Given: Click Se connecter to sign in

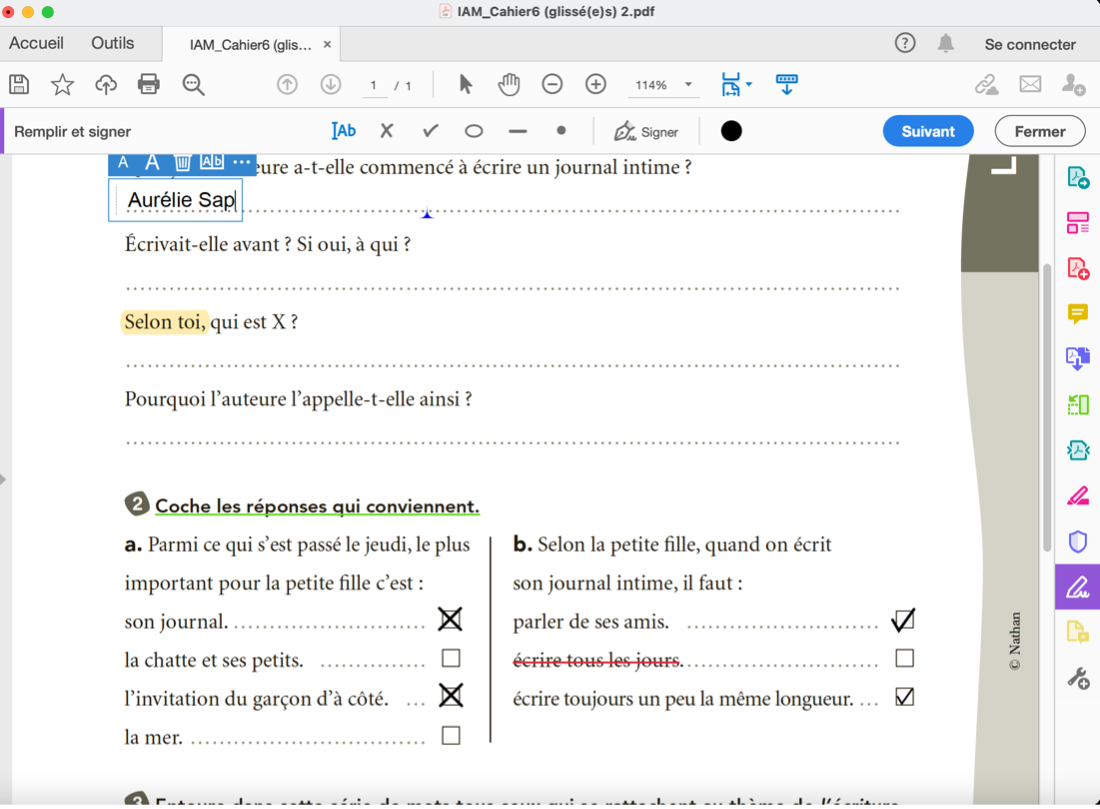Looking at the screenshot, I should (x=1030, y=44).
